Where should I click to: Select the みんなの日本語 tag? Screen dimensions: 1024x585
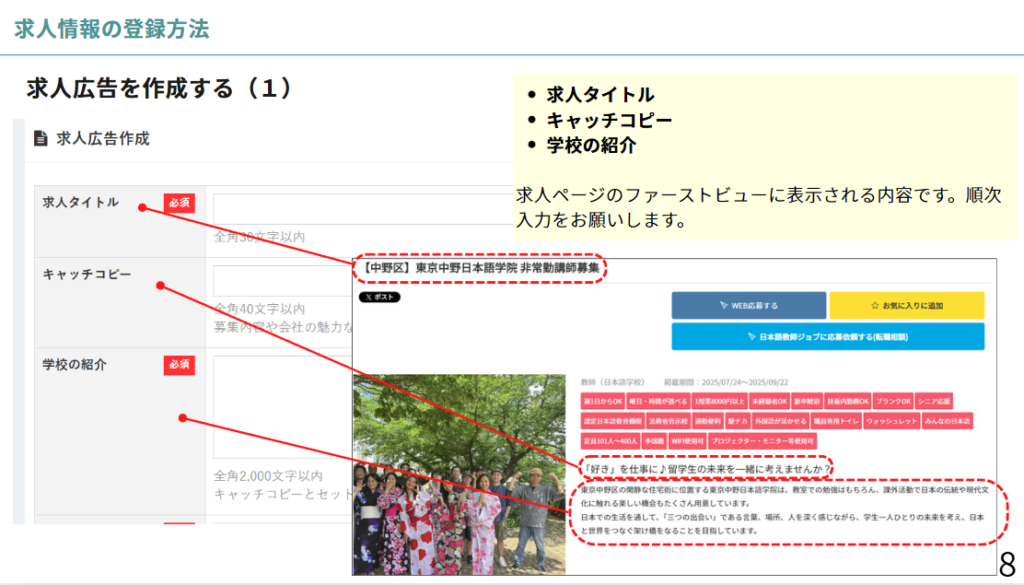[946, 421]
